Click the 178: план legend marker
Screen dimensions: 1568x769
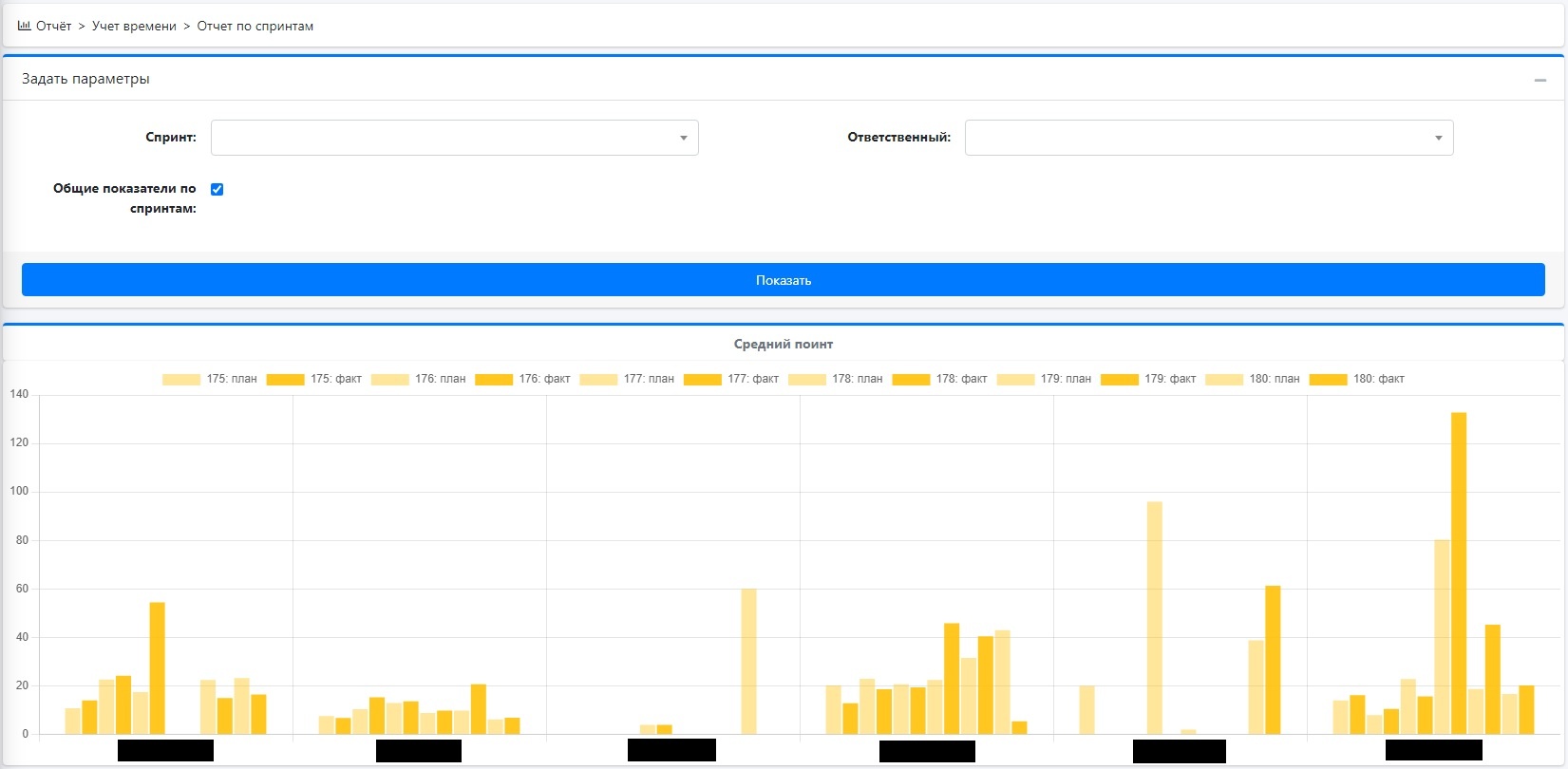tap(807, 379)
